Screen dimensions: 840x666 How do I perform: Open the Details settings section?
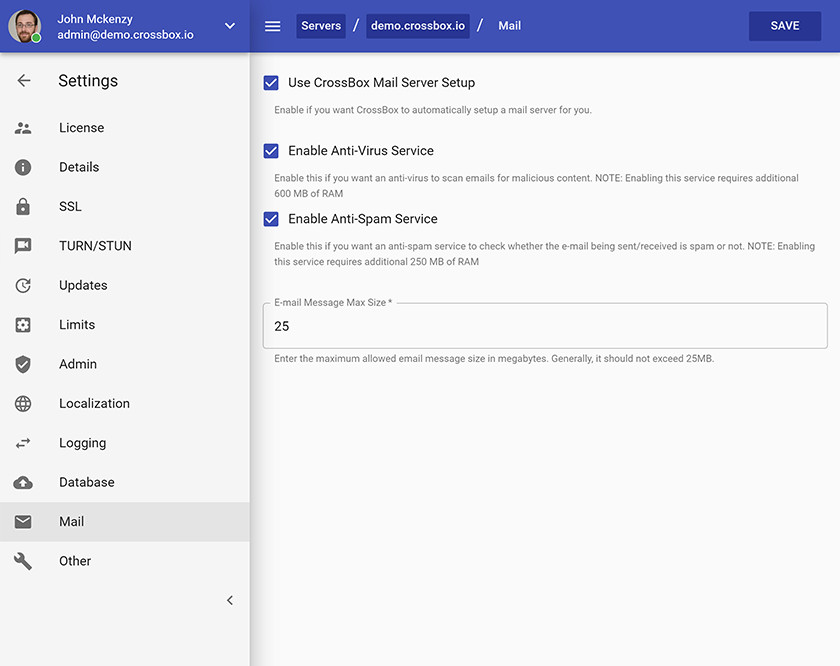[x=125, y=167]
